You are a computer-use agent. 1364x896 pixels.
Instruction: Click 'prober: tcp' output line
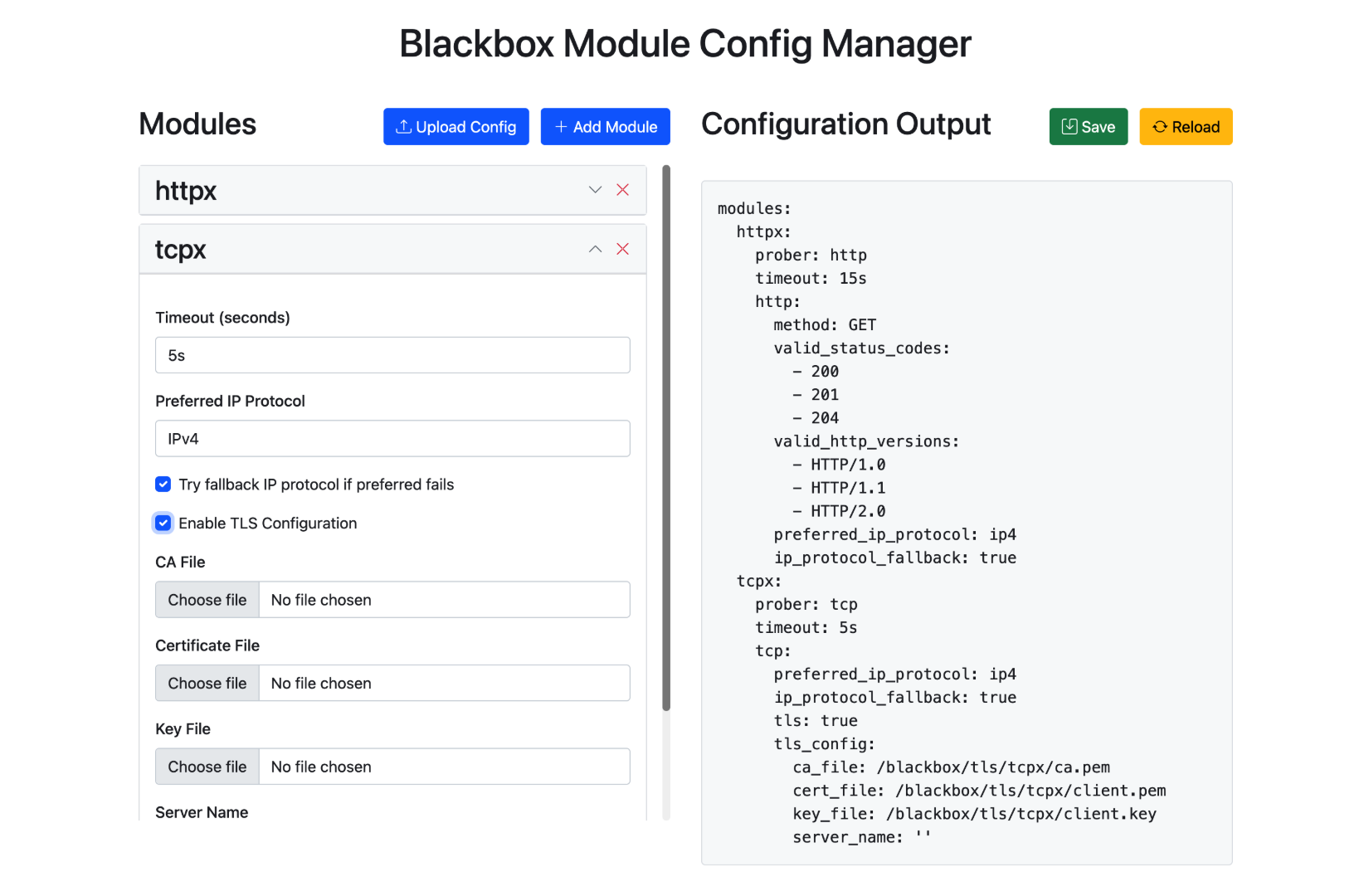[x=806, y=604]
